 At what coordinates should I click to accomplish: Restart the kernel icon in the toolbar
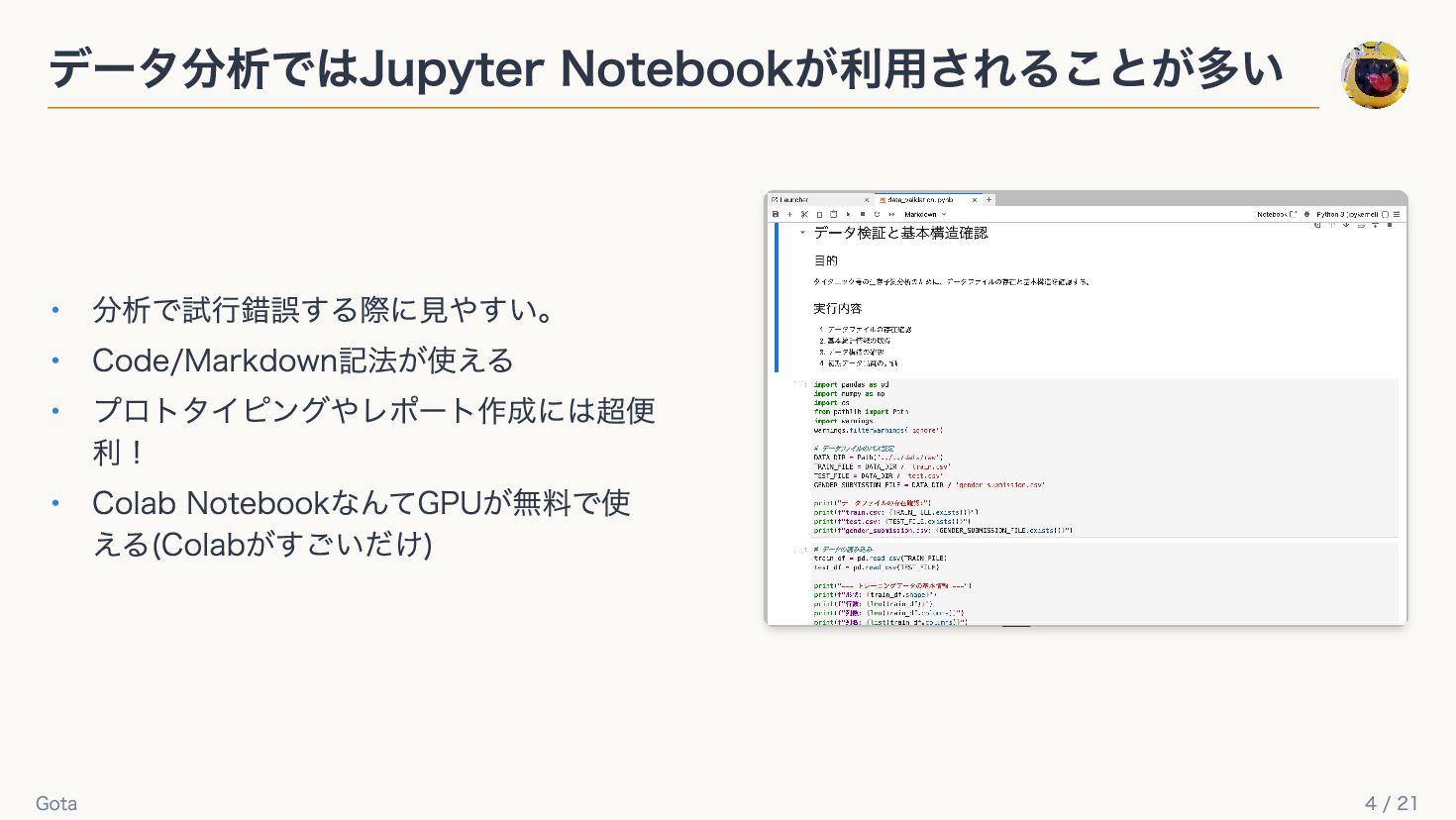(x=877, y=214)
